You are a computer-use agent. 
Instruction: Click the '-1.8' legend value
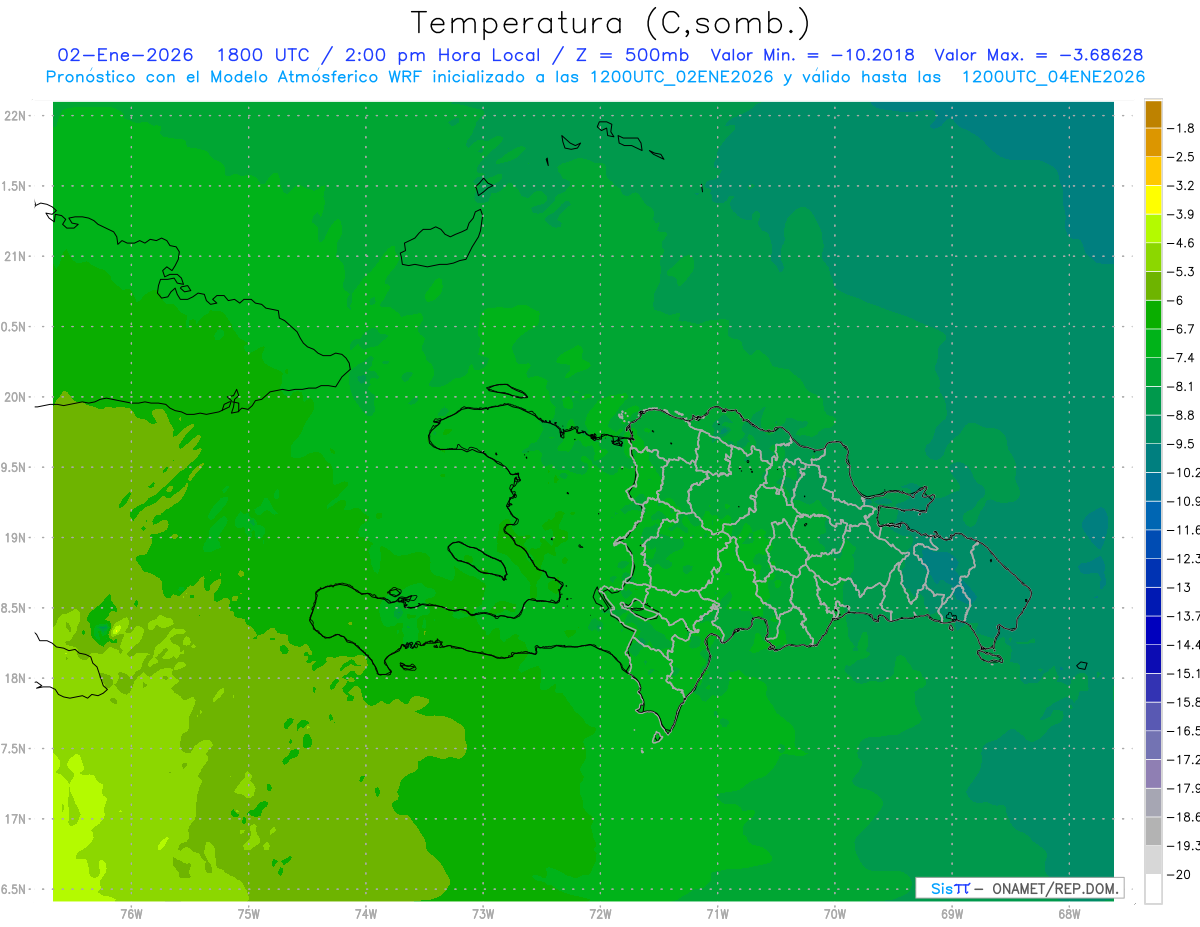click(1181, 128)
